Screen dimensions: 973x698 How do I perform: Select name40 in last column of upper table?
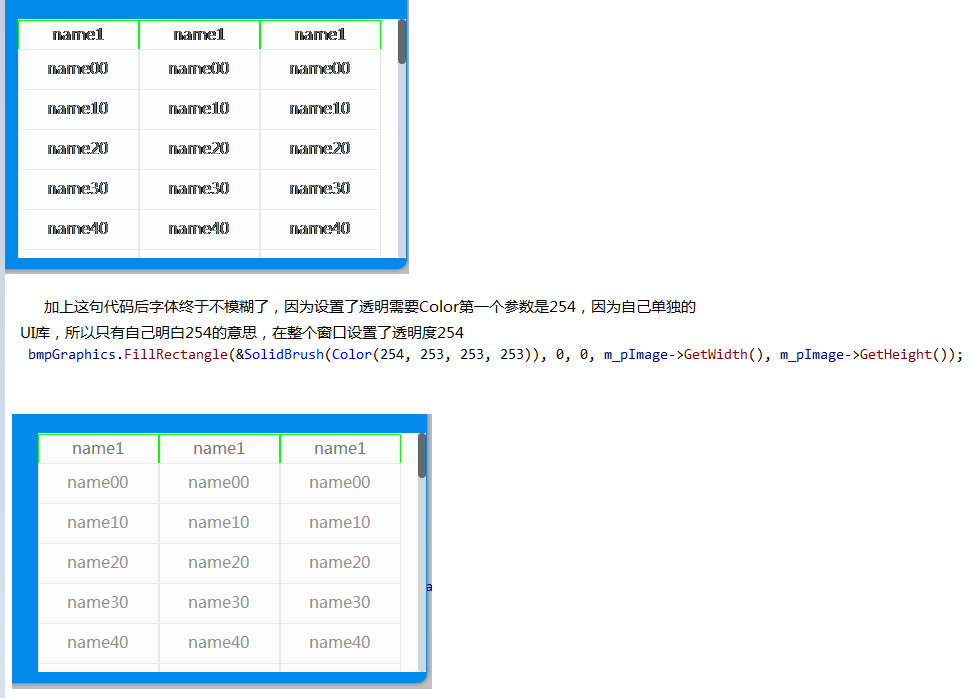coord(320,229)
